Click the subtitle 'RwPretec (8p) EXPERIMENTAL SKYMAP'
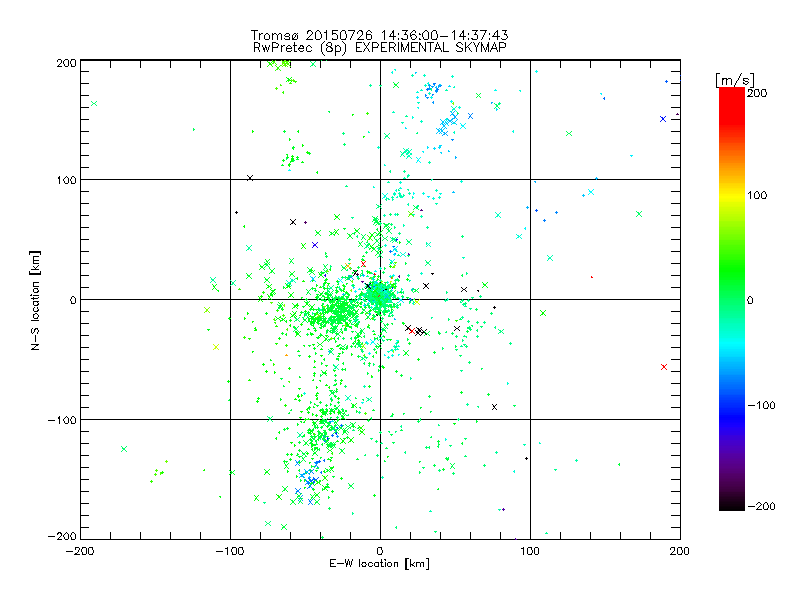The image size is (800, 600). pos(380,47)
